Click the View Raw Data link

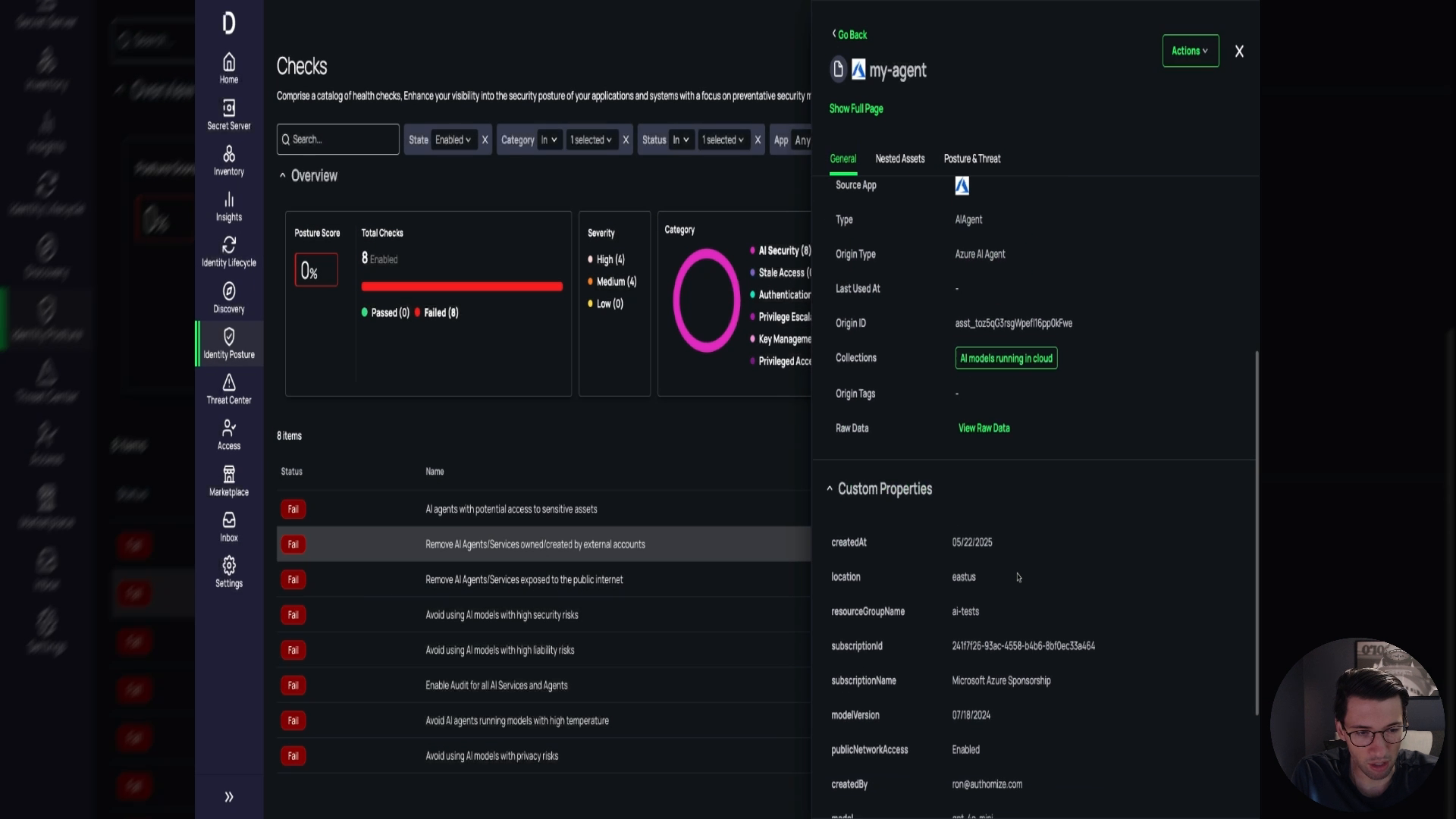(x=984, y=428)
